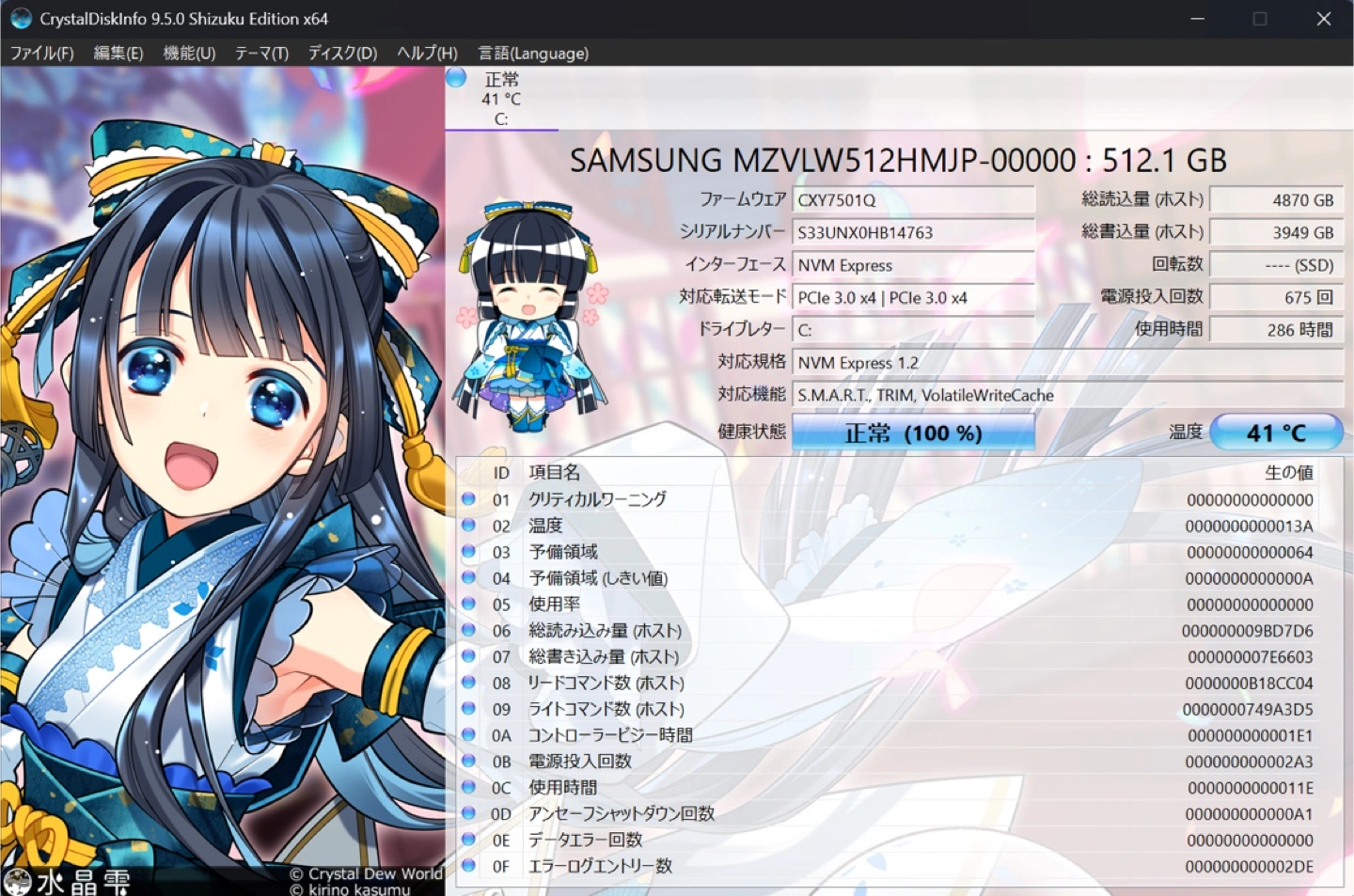Image resolution: width=1354 pixels, height=896 pixels.
Task: Select the クリティカルワーニング attribute name
Action: coord(598,499)
